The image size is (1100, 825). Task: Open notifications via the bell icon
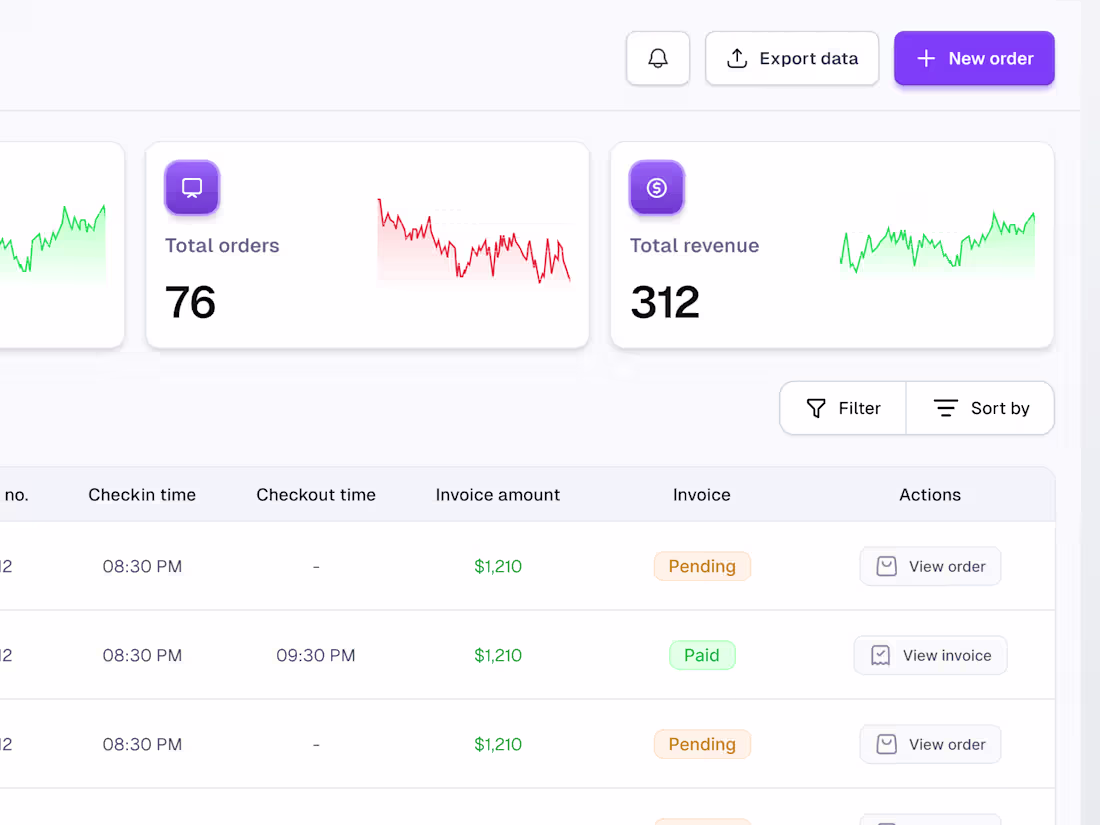(657, 58)
